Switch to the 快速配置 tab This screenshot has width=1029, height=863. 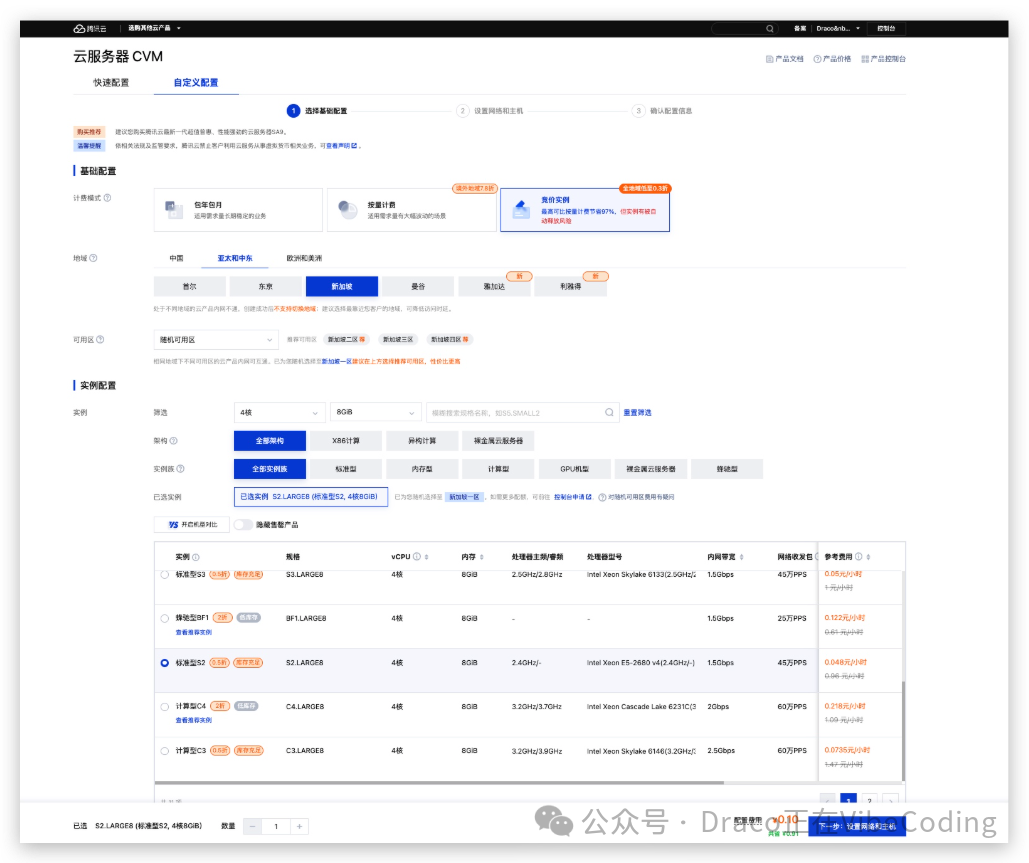[111, 82]
